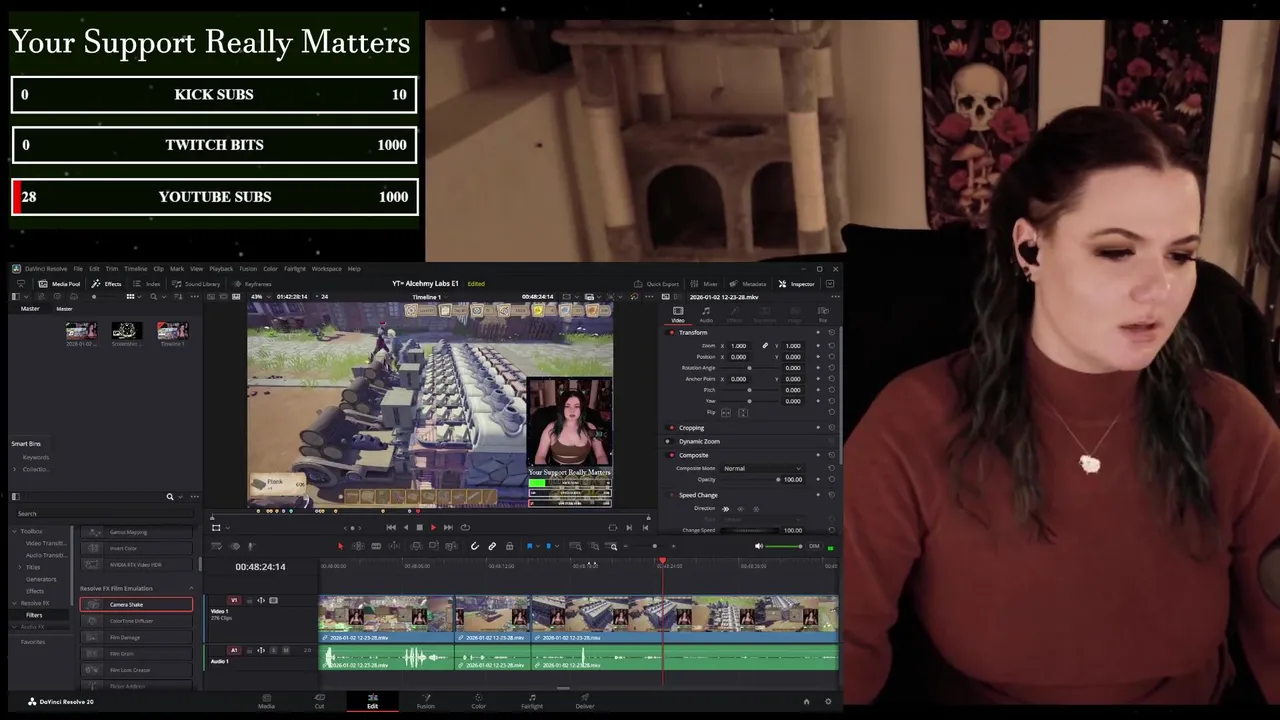Open the Workspace menu
1280x720 pixels.
tap(326, 269)
